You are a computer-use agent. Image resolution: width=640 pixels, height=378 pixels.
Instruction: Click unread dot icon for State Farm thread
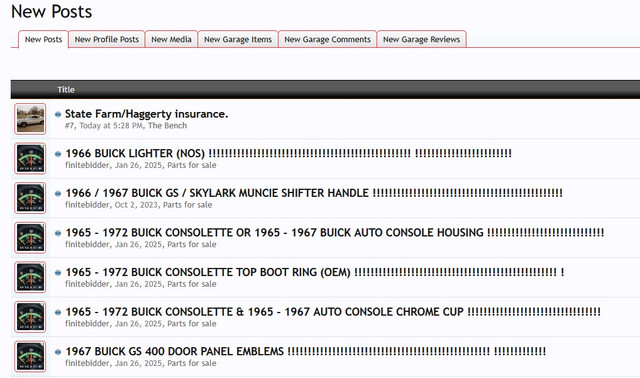tap(58, 114)
